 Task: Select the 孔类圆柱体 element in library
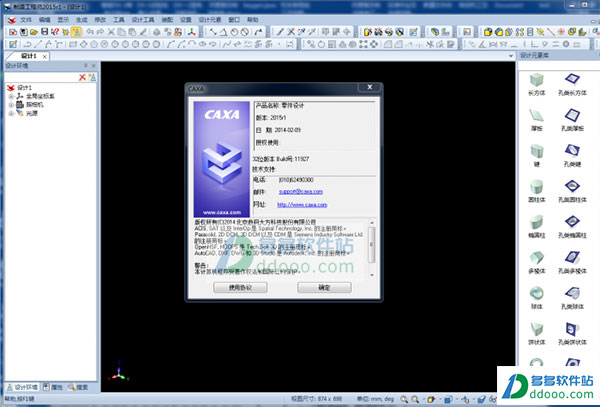coord(572,191)
